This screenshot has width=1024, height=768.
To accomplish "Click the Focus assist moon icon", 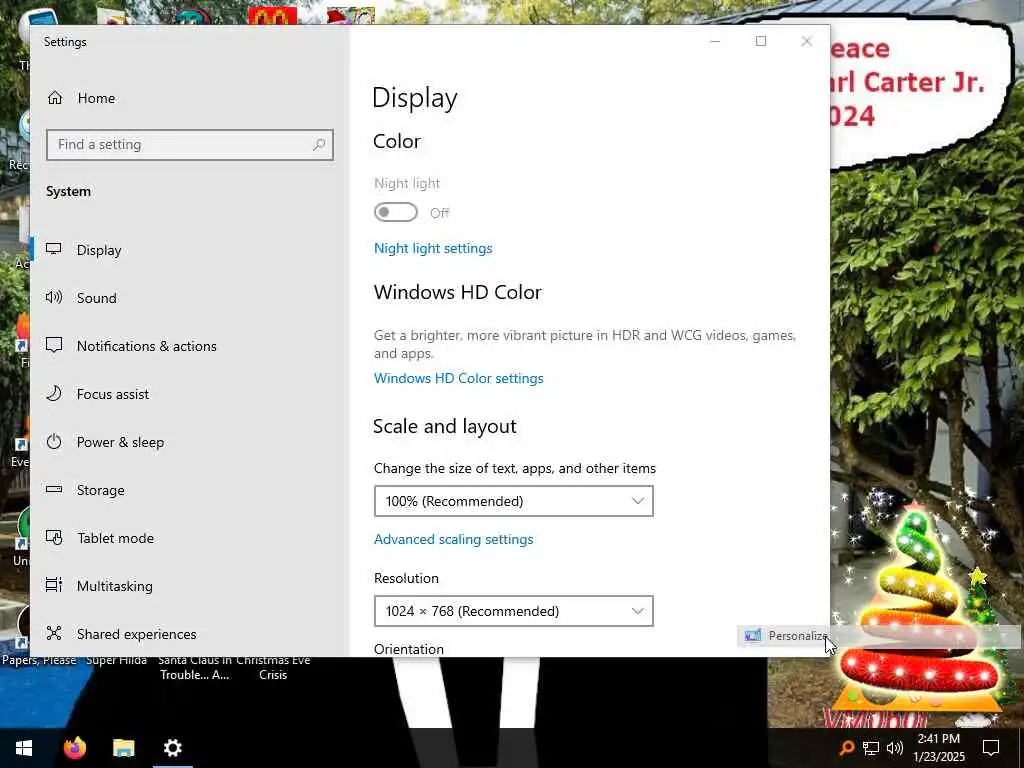I will [x=54, y=393].
